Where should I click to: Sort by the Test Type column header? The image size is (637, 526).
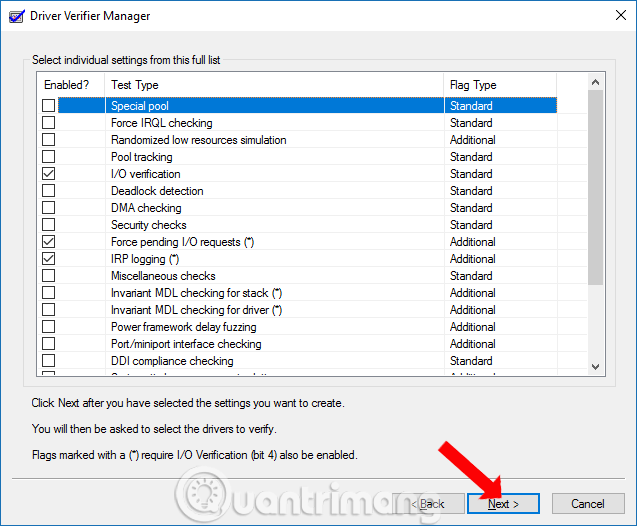coord(274,85)
